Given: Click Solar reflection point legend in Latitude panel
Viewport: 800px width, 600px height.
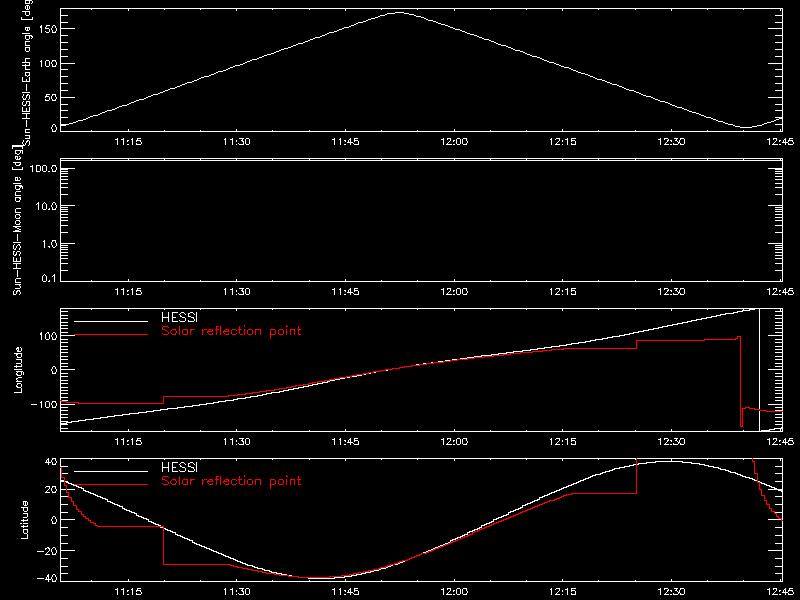Looking at the screenshot, I should point(231,481).
